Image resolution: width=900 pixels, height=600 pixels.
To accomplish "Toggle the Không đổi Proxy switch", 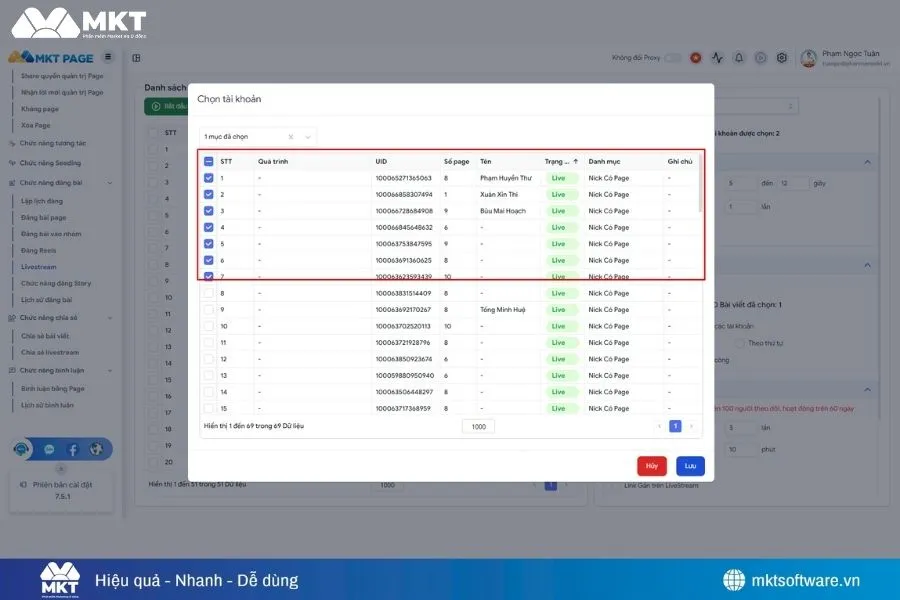I will [x=673, y=58].
